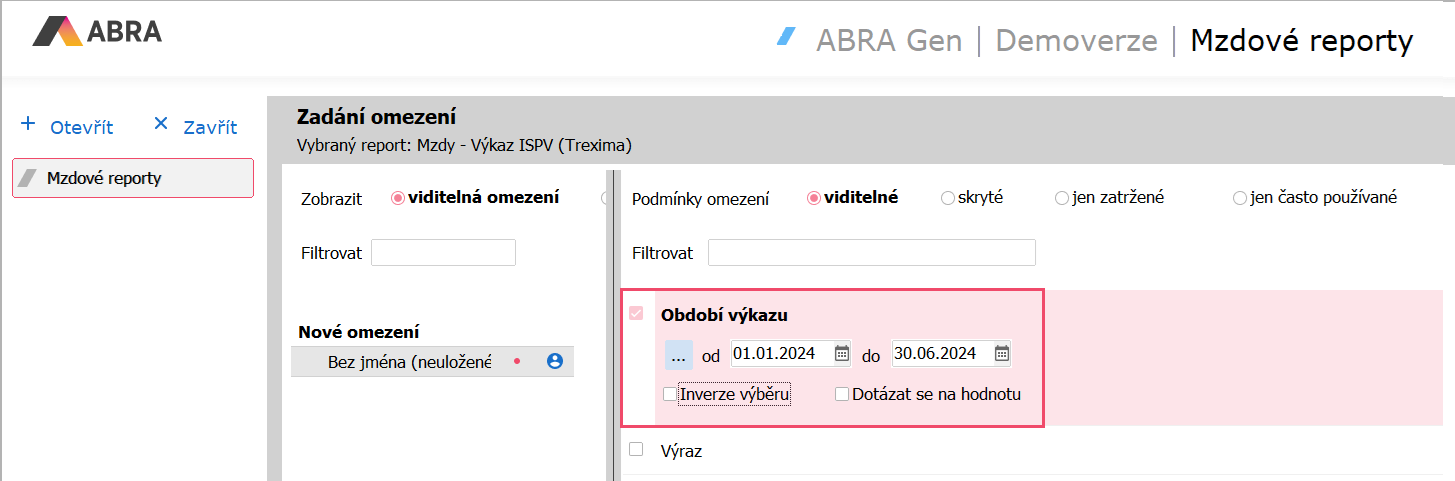Open the calendar picker for the 'od' date

pos(842,353)
